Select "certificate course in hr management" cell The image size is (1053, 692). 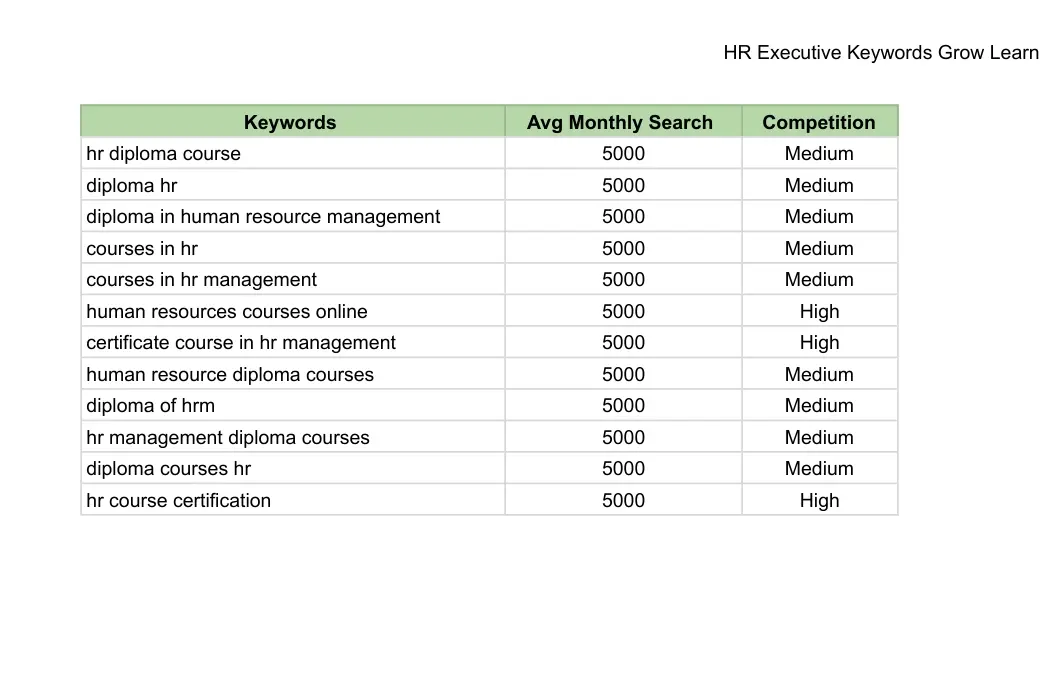(241, 343)
